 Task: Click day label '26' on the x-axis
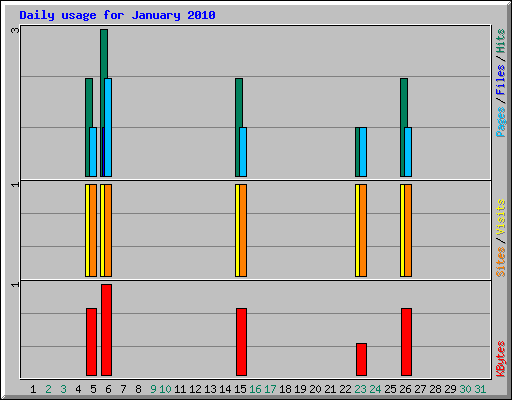(405, 389)
